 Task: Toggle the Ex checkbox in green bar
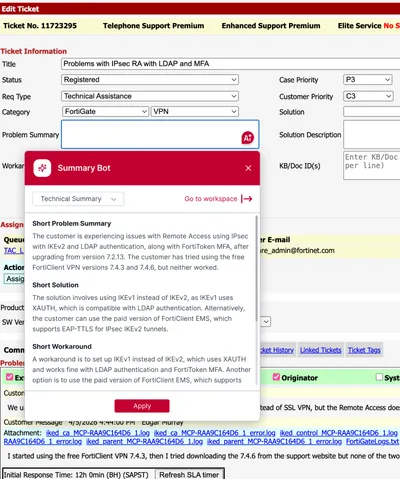tap(10, 377)
